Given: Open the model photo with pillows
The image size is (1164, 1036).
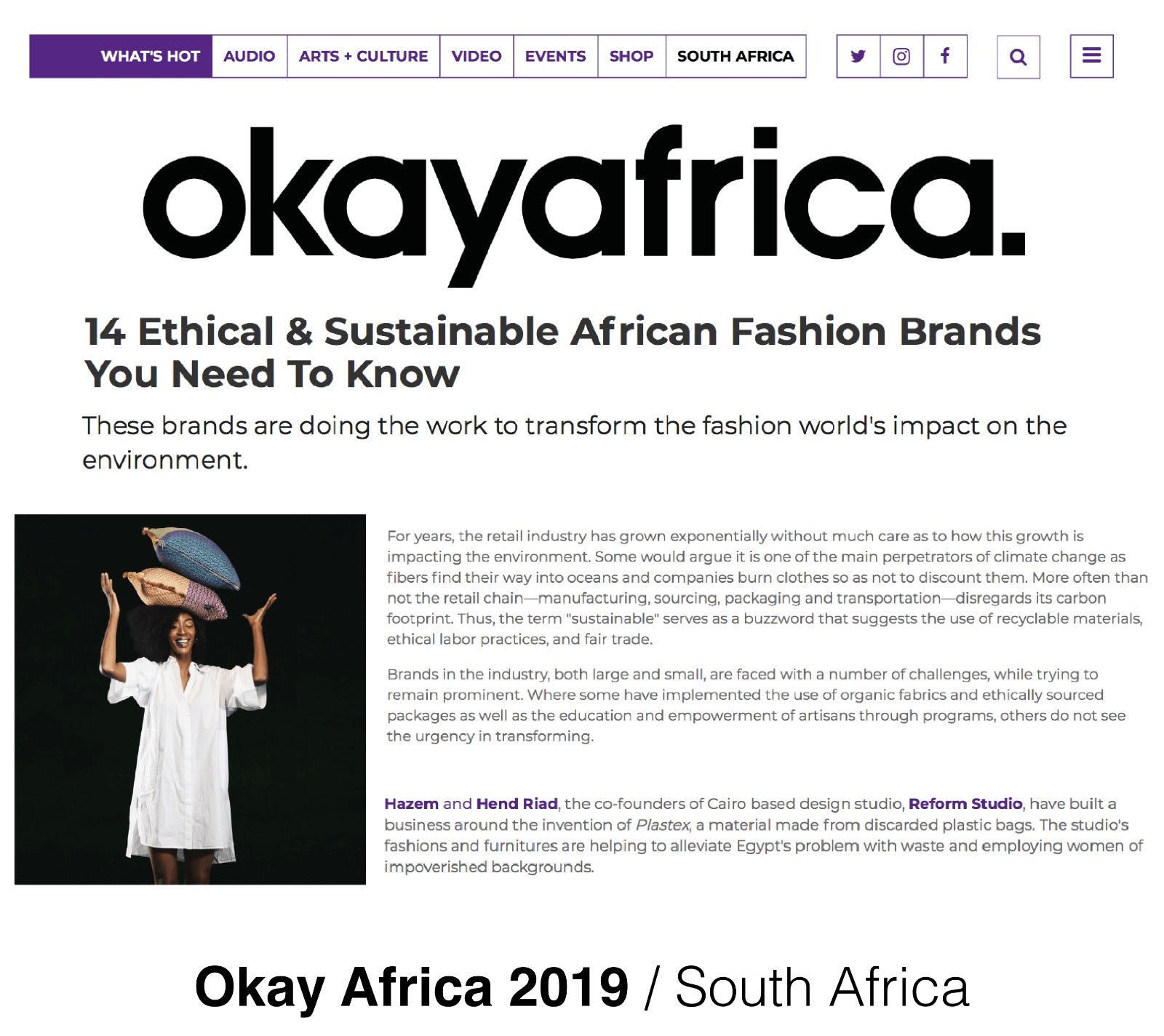Looking at the screenshot, I should tap(190, 699).
